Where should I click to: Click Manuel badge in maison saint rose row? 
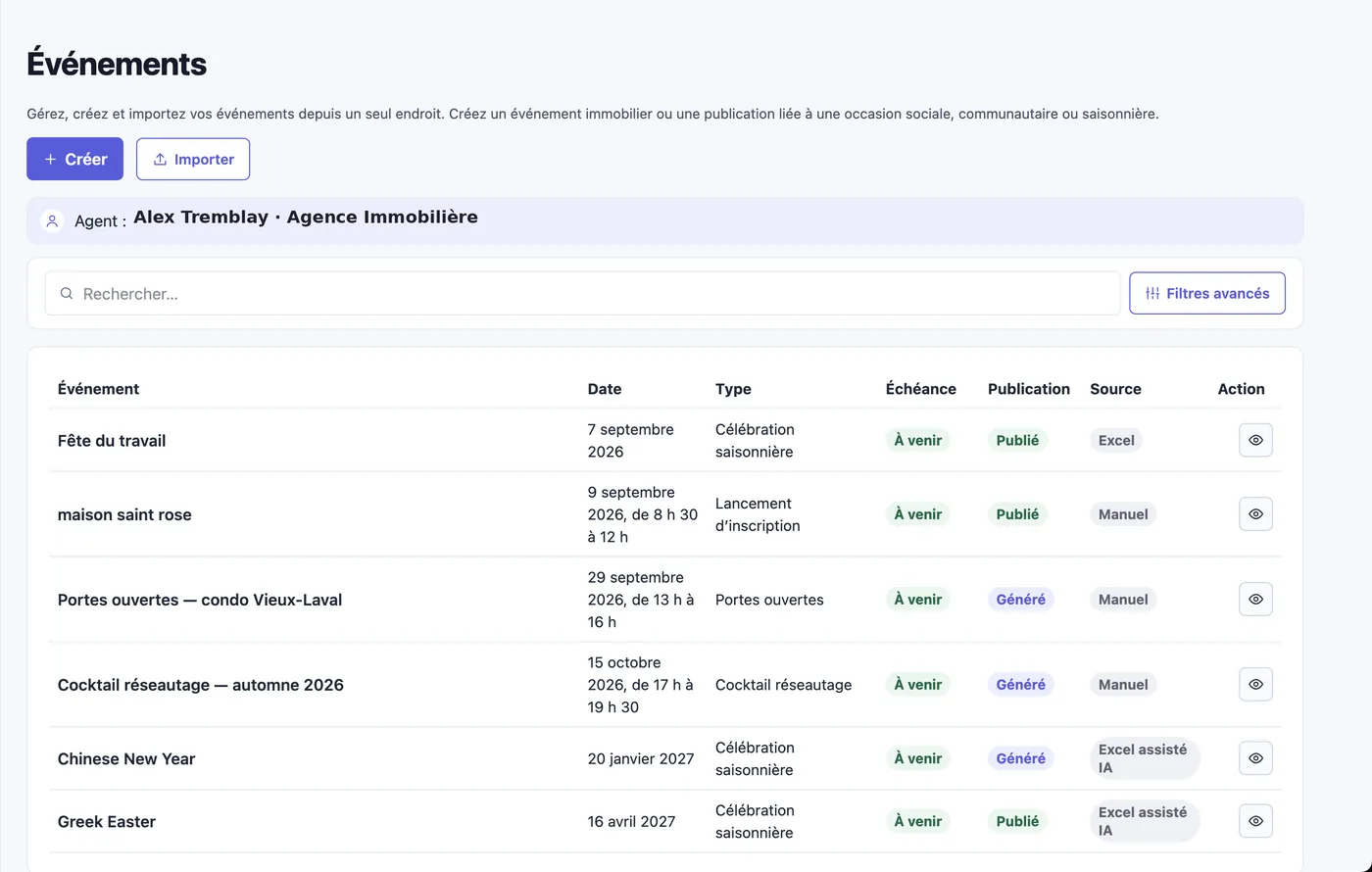tap(1123, 513)
